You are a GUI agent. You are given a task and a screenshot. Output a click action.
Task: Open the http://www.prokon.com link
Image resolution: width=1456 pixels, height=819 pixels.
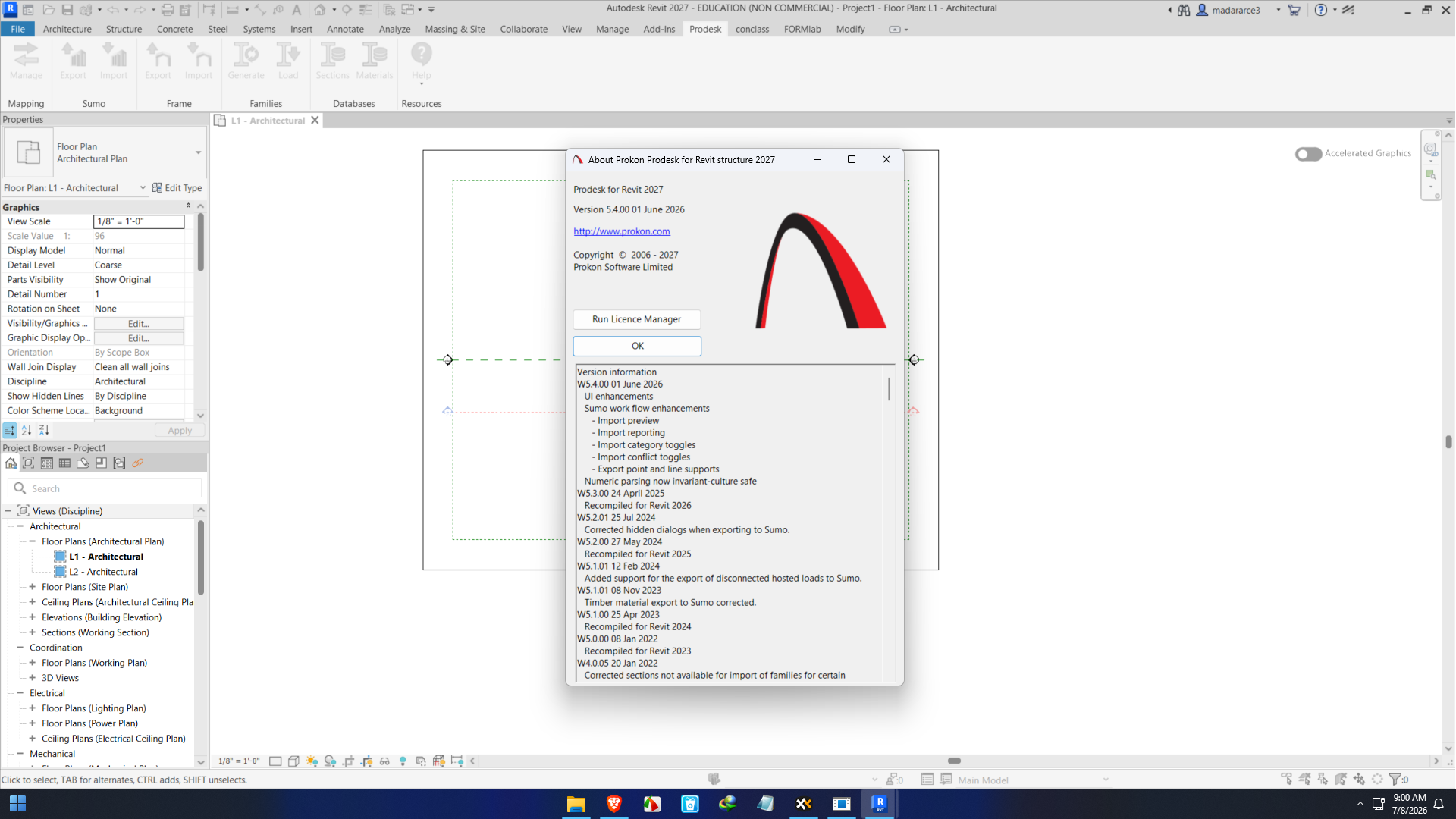click(622, 231)
